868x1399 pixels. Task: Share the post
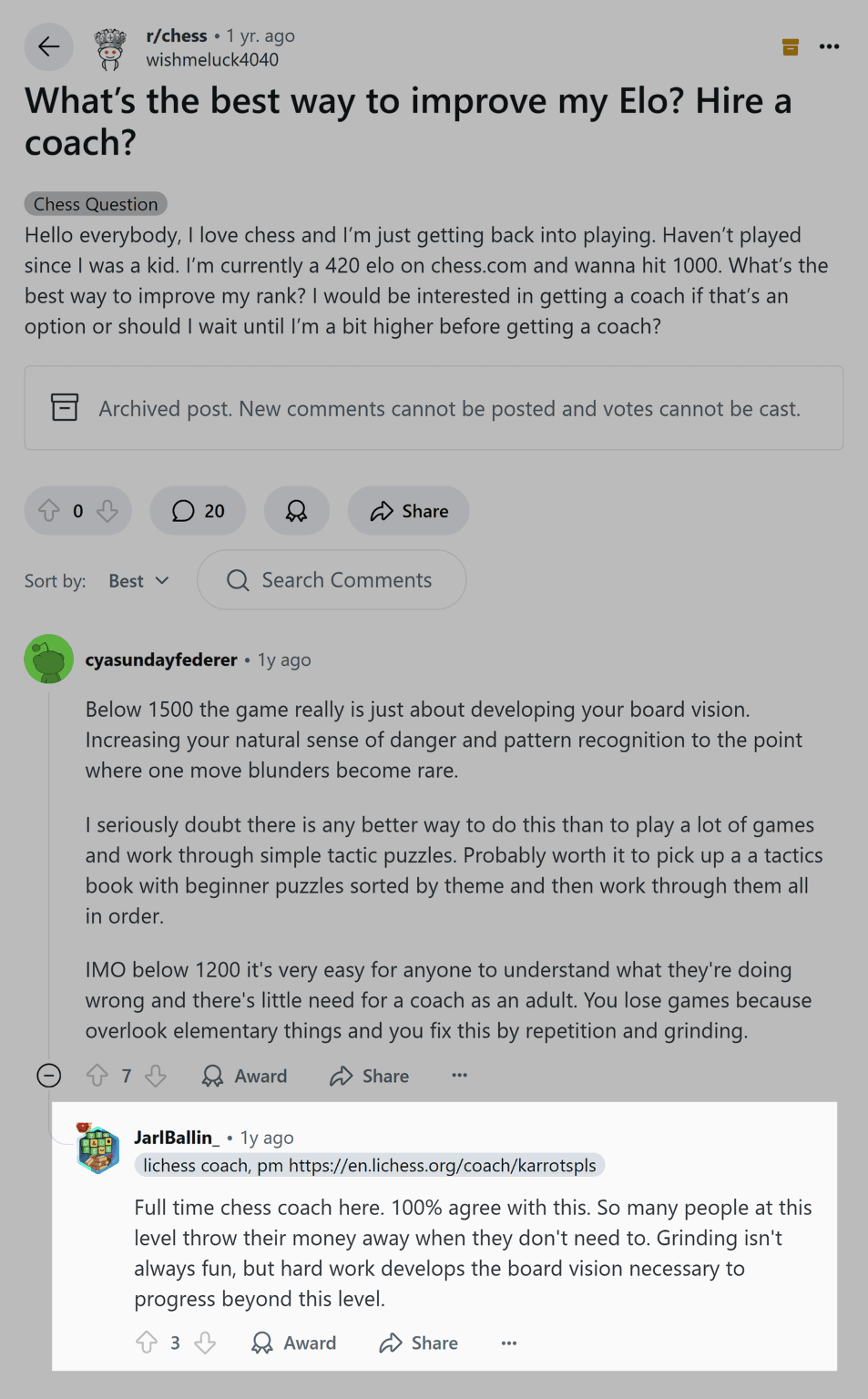pyautogui.click(x=407, y=511)
